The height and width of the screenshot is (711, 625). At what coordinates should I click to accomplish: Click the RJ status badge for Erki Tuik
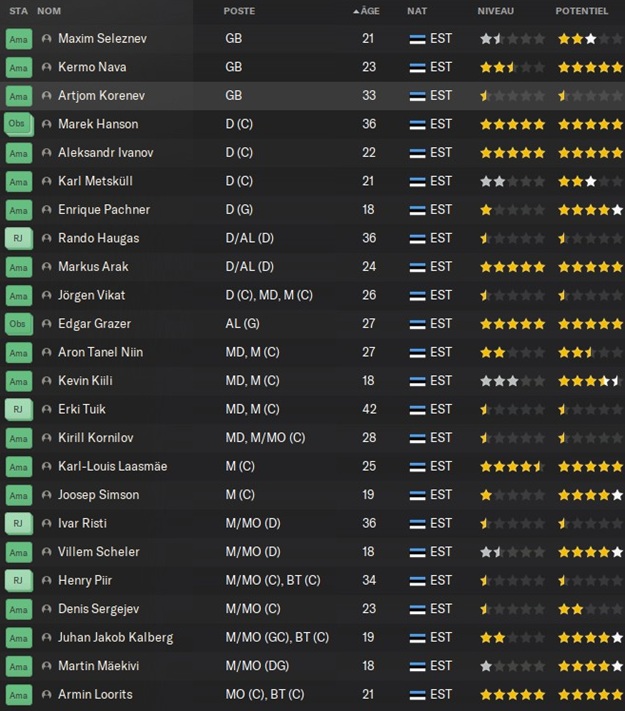click(x=19, y=409)
